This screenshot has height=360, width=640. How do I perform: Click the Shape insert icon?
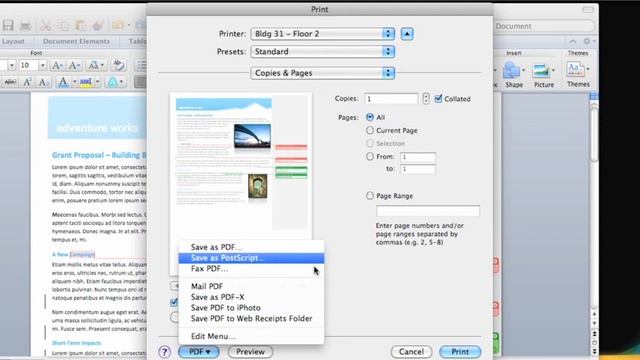511,71
